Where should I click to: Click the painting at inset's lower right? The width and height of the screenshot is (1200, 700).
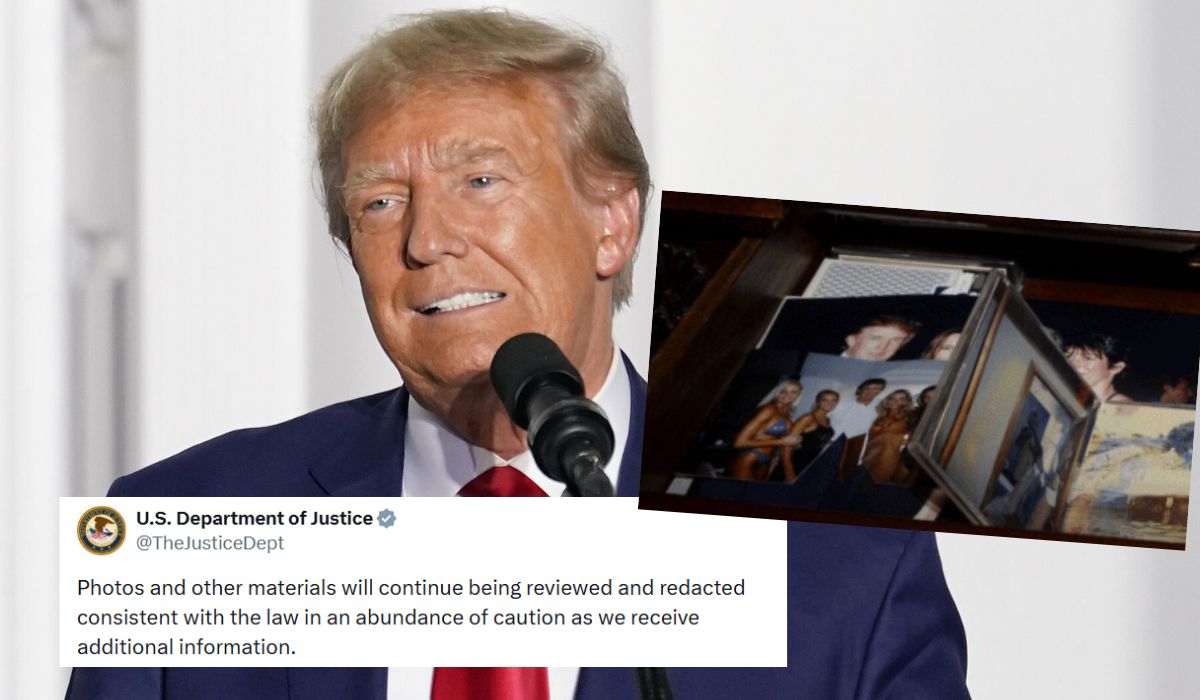click(1130, 470)
